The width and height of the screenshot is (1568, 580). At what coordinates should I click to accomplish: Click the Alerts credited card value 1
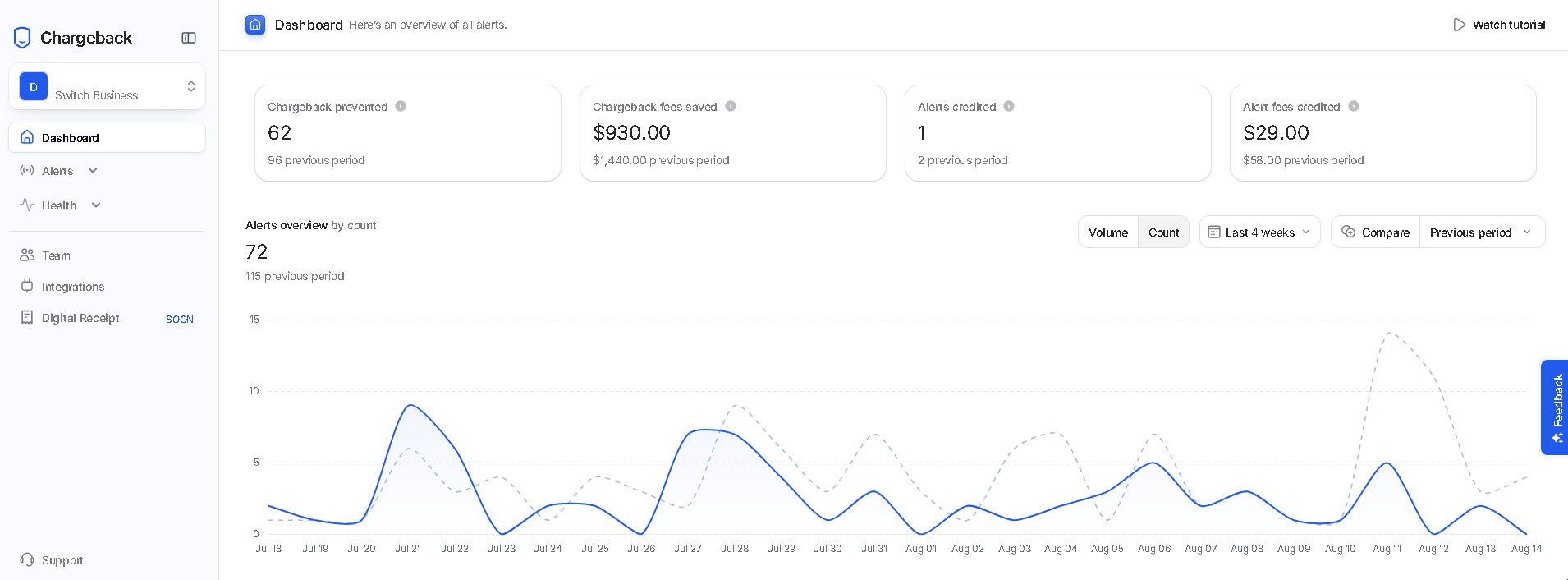coord(922,133)
